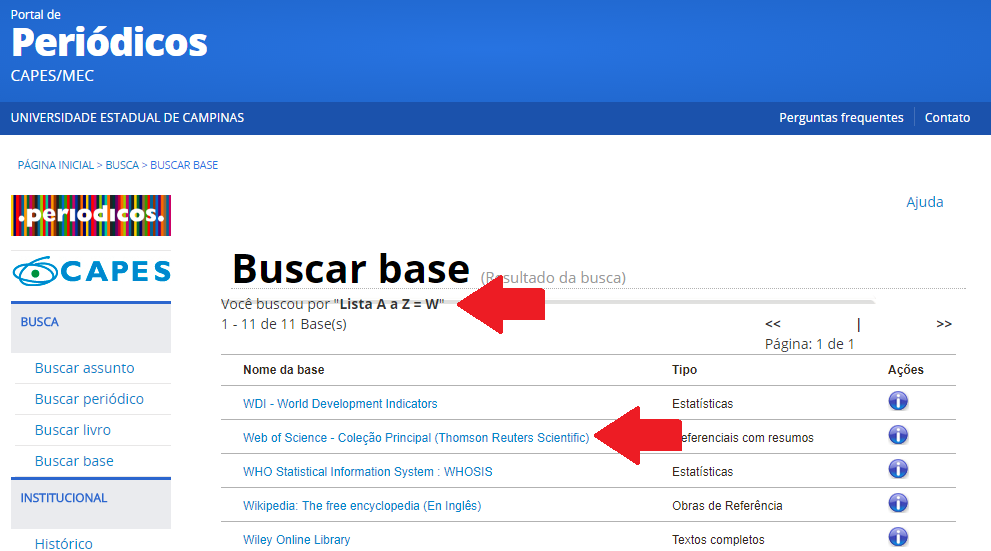Click 'Estatísticas' cell in WDI row
Image resolution: width=991 pixels, height=551 pixels.
click(702, 403)
